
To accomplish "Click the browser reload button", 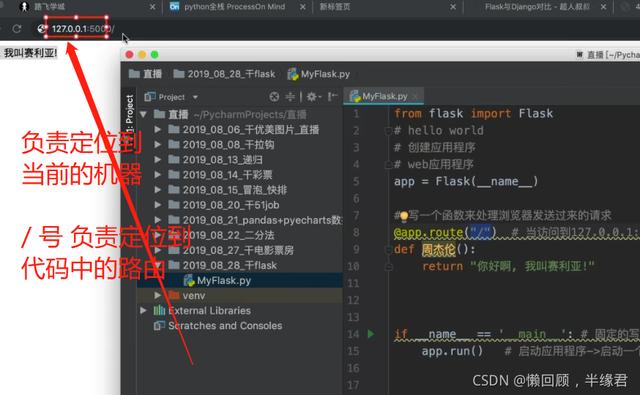I will [x=17, y=29].
